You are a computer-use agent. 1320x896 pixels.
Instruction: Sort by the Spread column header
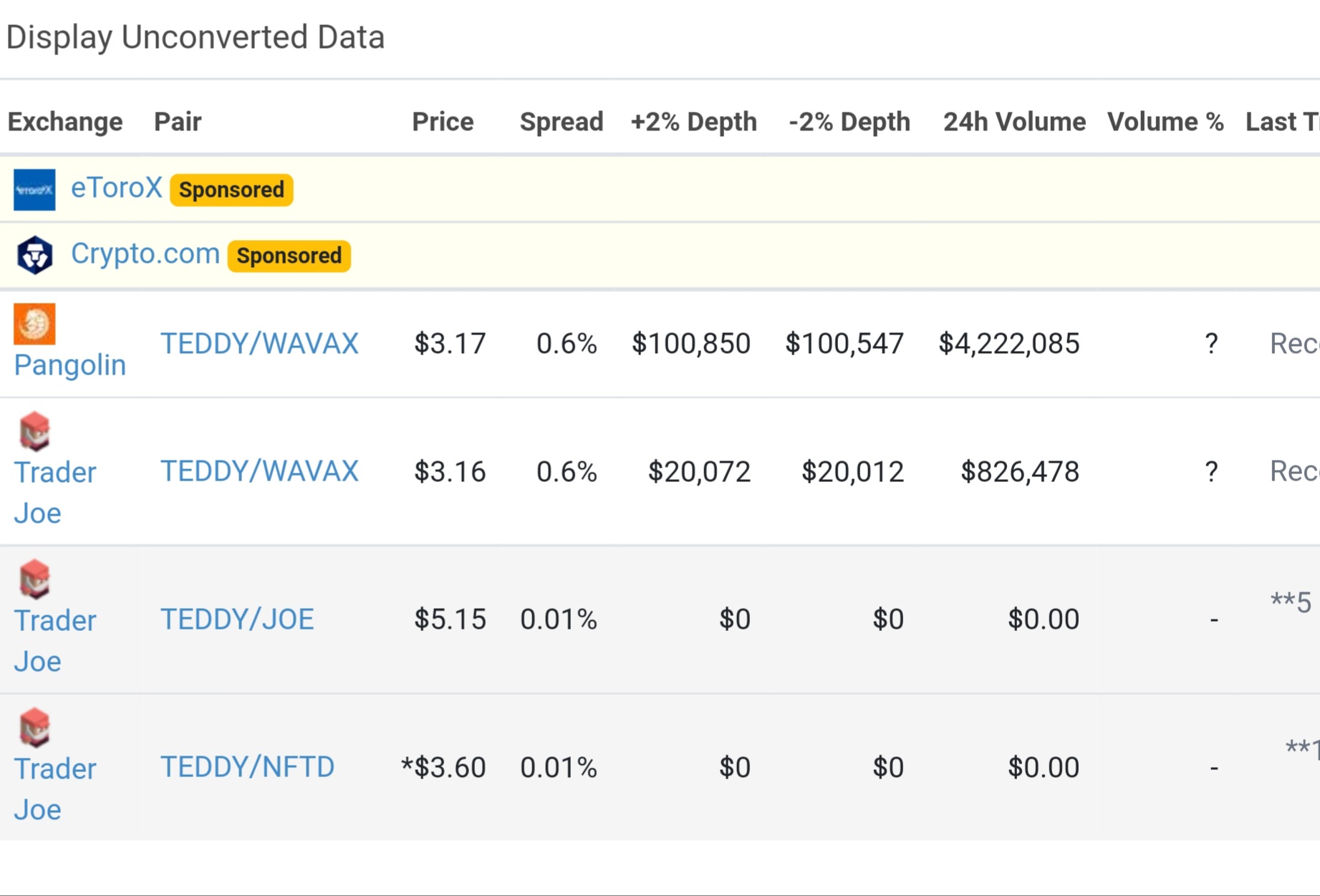562,122
